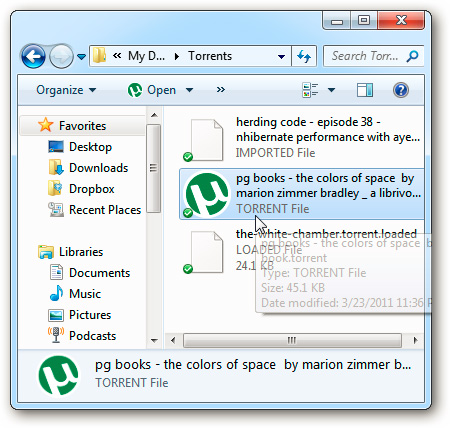Minimize the Torrents window
Viewport: 450px width, 428px height.
pyautogui.click(x=337, y=21)
